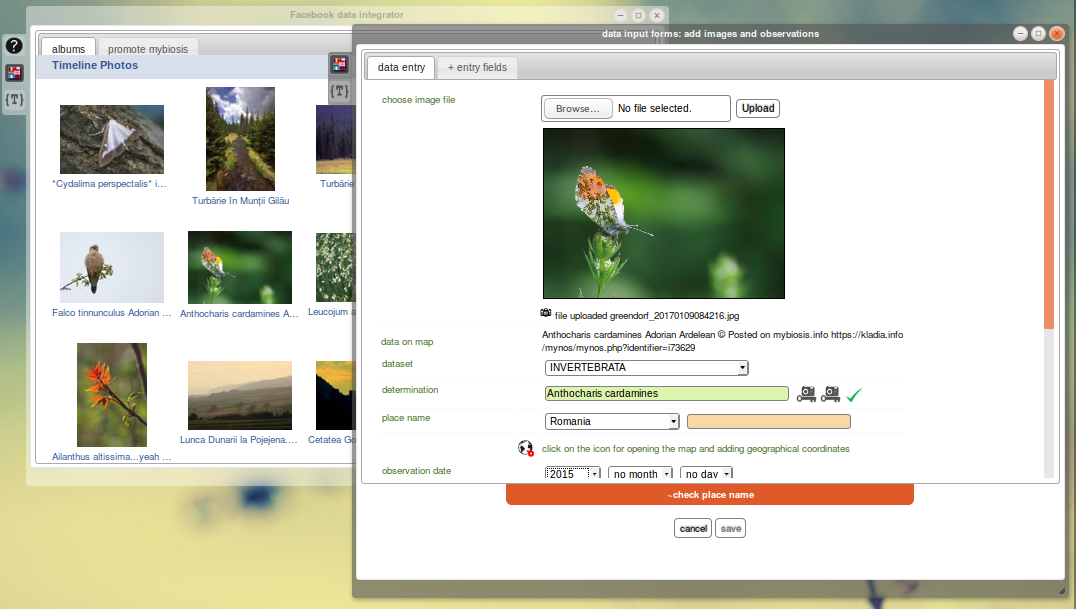Screen dimensions: 1076x609
Task: Open the 2015 year dropdown
Action: pyautogui.click(x=573, y=474)
